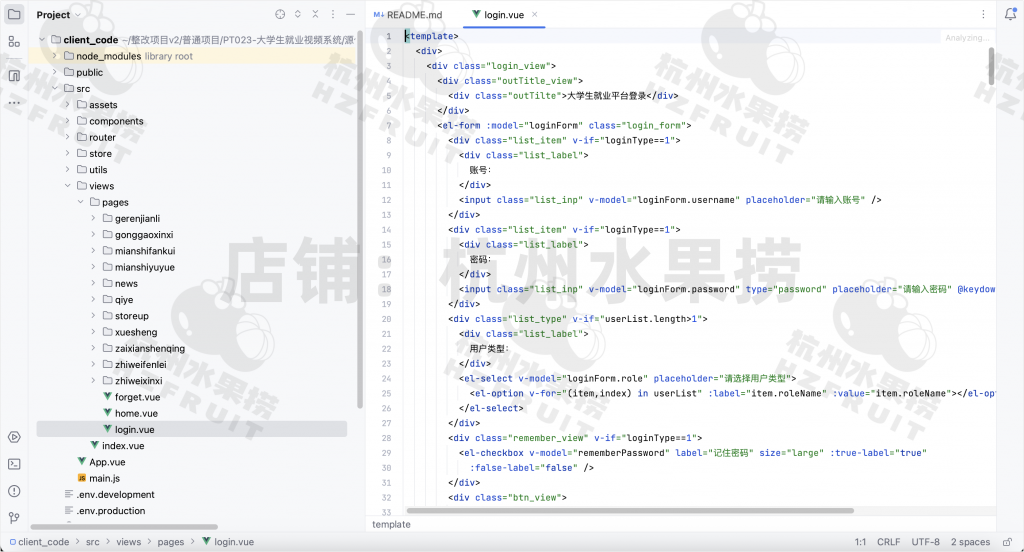This screenshot has height=552, width=1024.
Task: Expand the public folder
Action: pos(56,73)
